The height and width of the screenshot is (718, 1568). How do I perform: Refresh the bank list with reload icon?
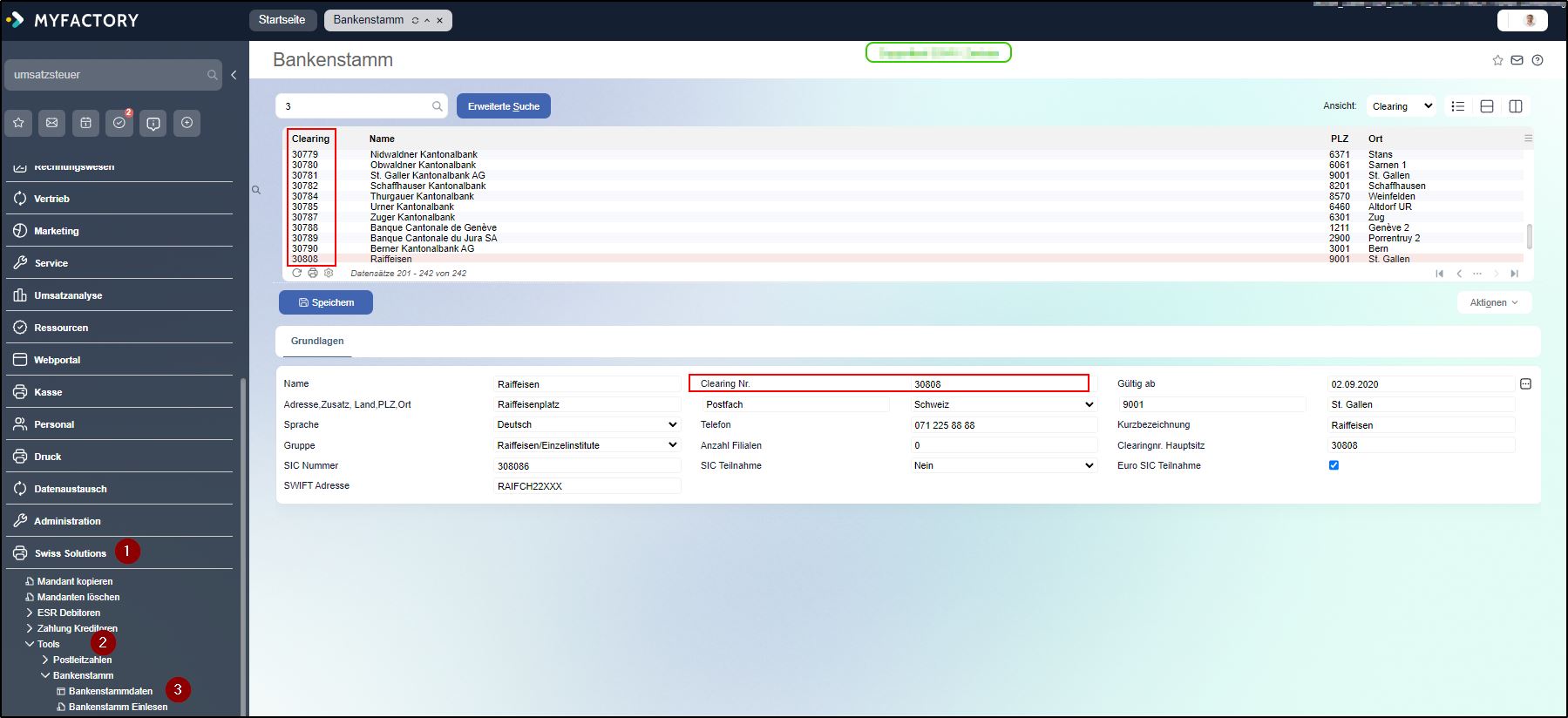[x=297, y=273]
